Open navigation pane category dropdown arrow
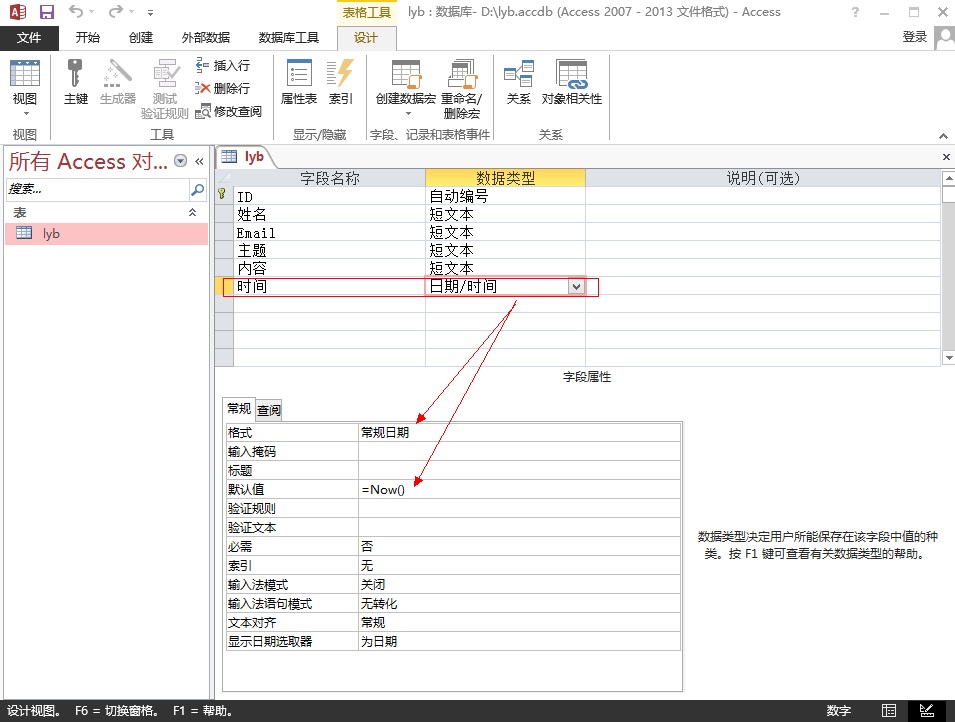 (x=180, y=161)
